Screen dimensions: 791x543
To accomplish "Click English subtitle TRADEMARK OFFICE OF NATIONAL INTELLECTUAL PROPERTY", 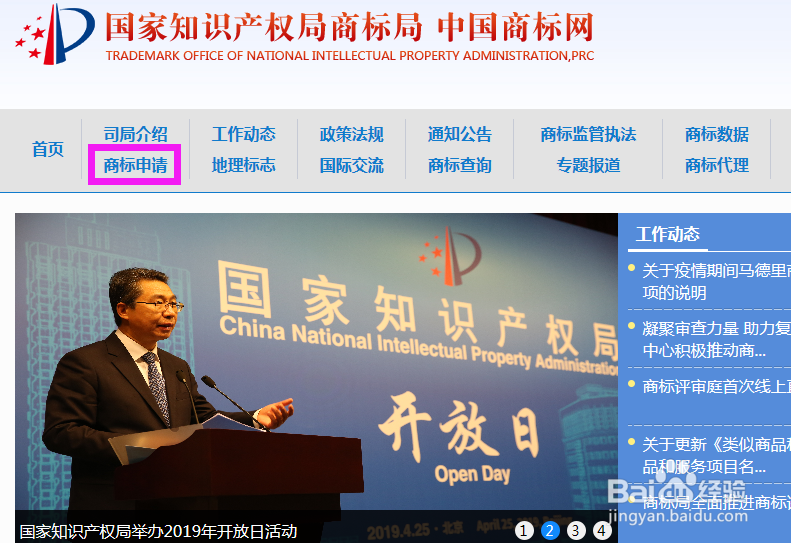I will 349,56.
